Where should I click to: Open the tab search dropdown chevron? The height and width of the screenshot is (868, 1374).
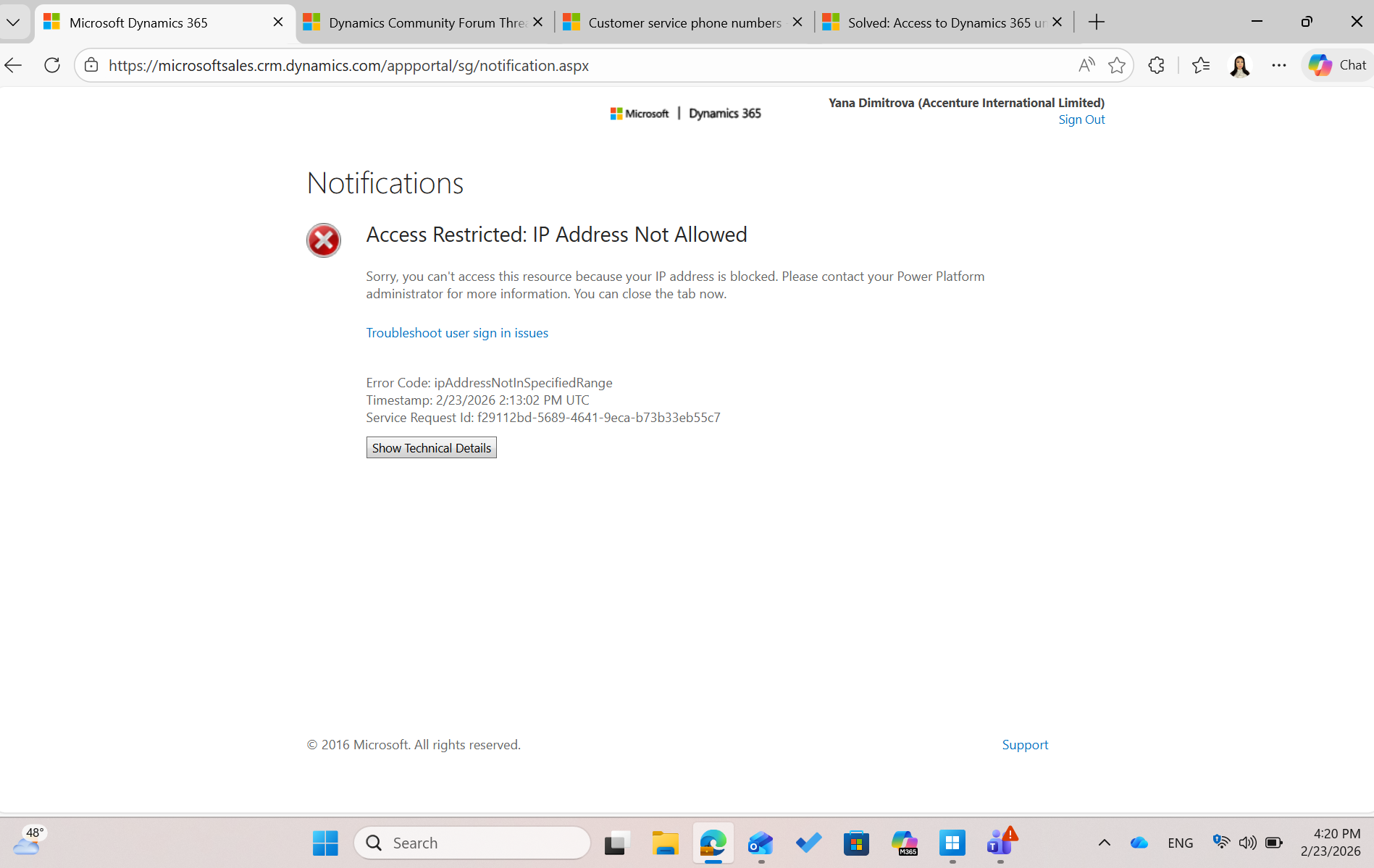[14, 22]
